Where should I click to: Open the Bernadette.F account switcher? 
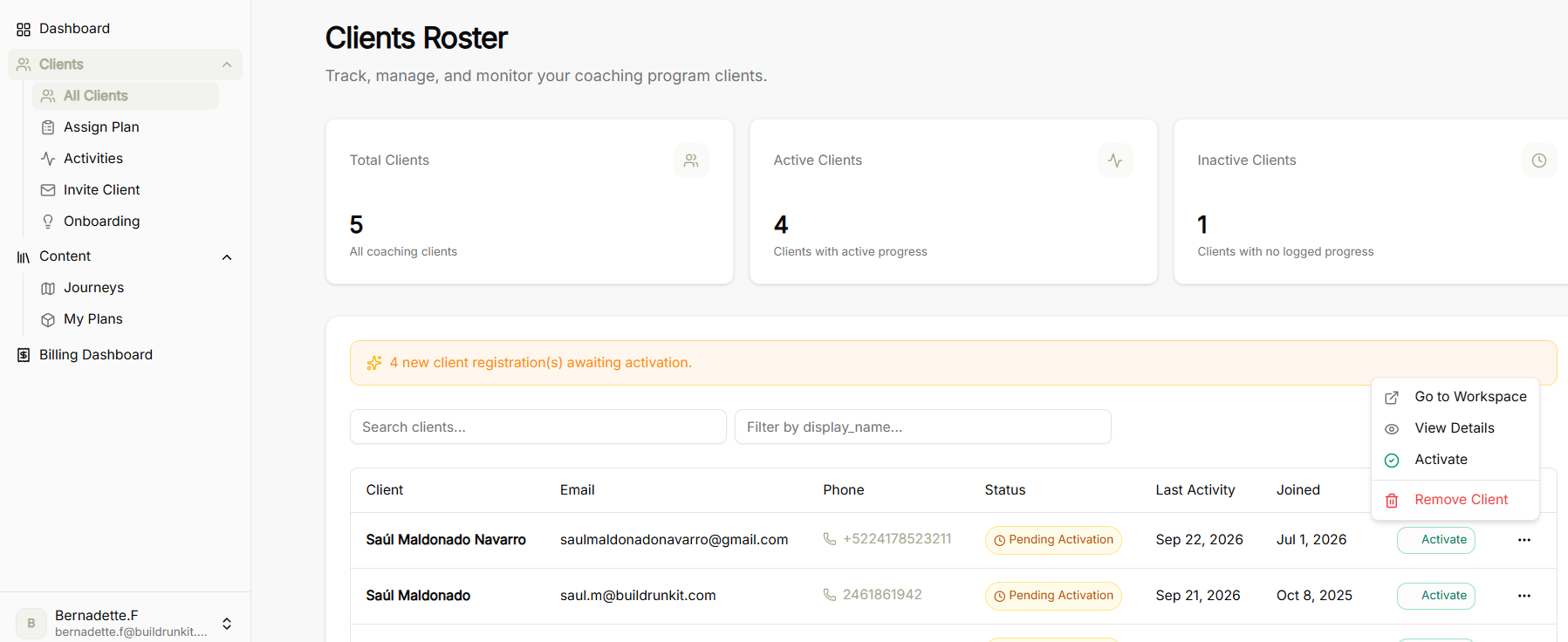[x=227, y=624]
